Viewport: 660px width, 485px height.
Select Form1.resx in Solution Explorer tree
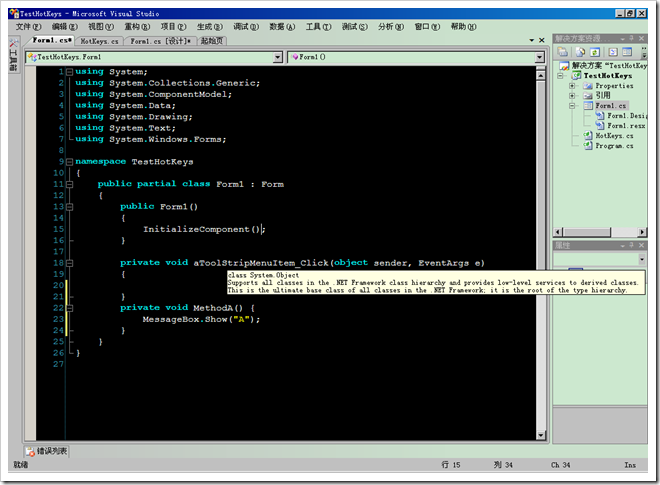[626, 125]
